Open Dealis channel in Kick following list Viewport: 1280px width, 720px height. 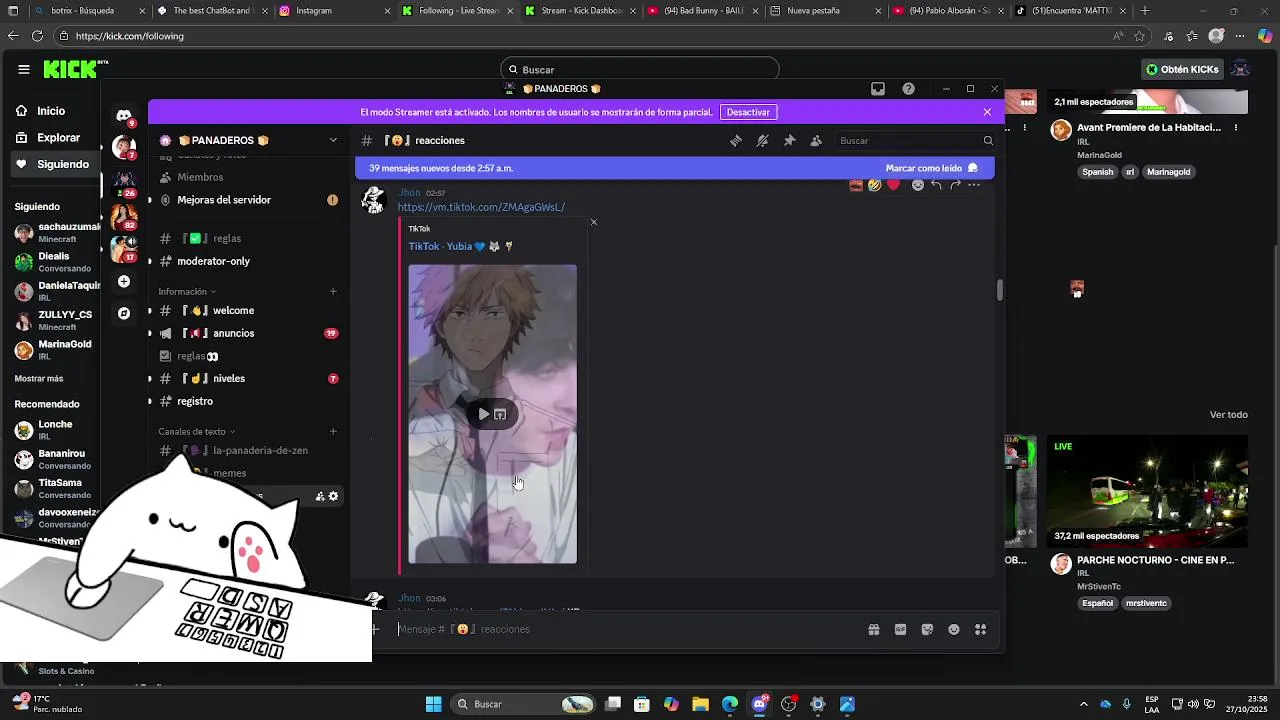pyautogui.click(x=57, y=262)
